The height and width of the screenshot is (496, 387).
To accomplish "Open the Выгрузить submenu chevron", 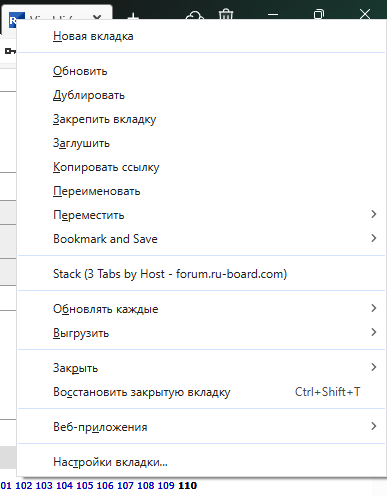I will [x=374, y=332].
